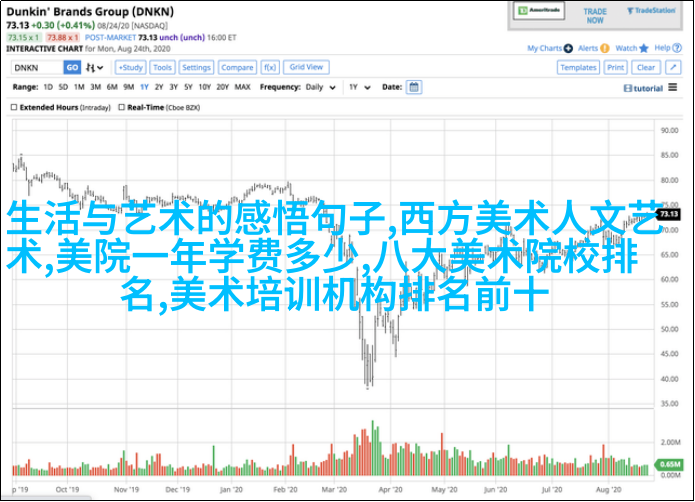695x502 pixels.
Task: Open the +Study menu
Action: pyautogui.click(x=131, y=67)
